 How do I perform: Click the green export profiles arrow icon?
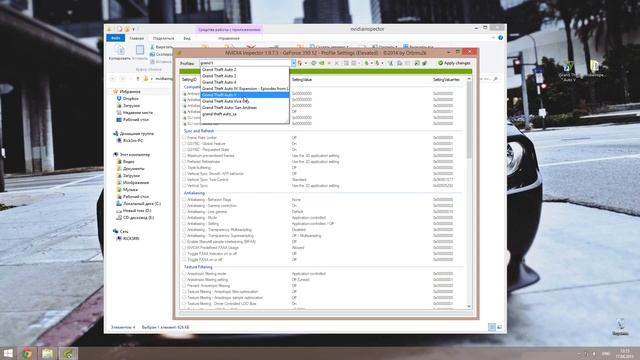[366, 63]
